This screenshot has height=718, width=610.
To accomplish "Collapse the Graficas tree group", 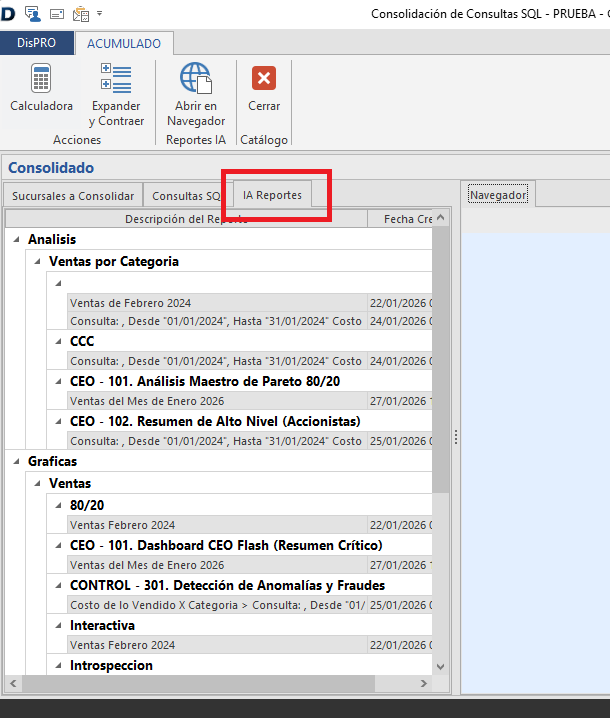I will tap(16, 462).
